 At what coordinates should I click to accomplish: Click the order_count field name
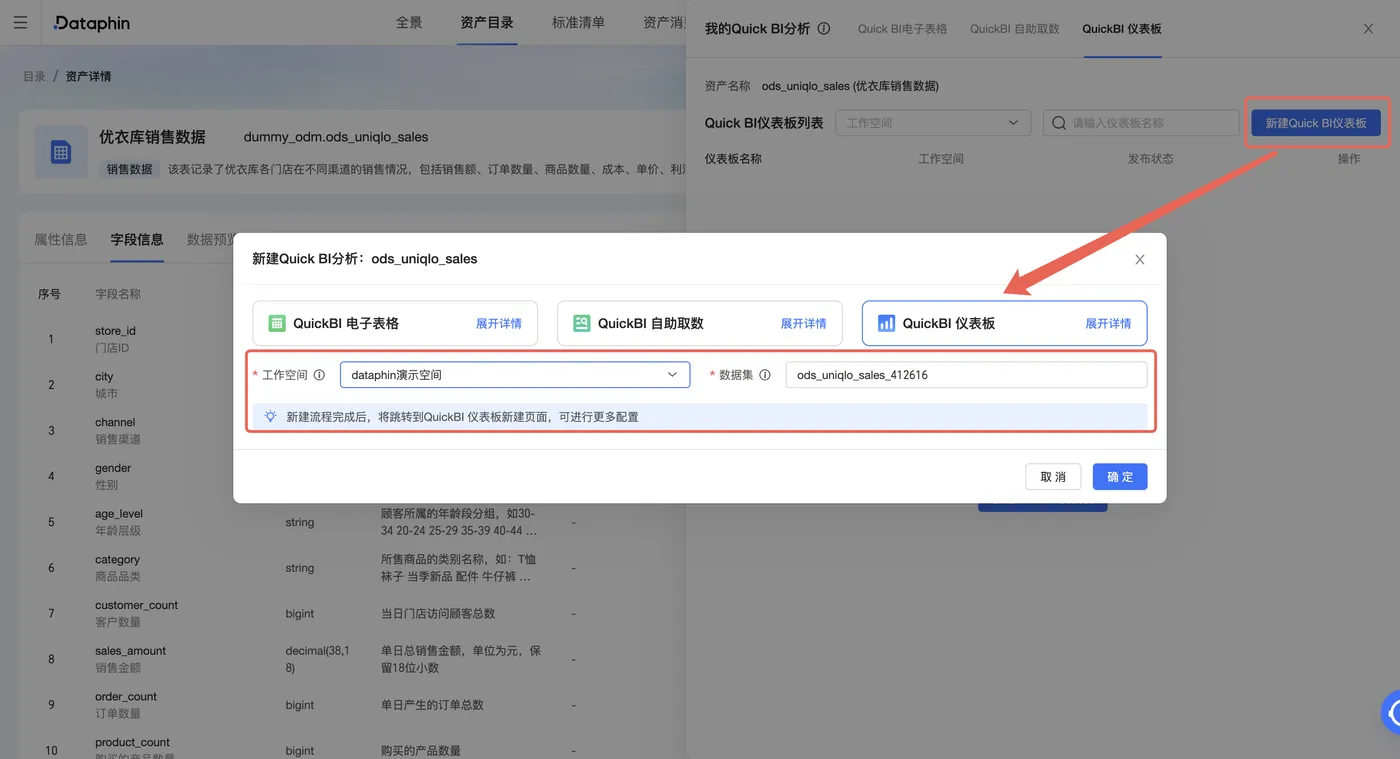point(126,696)
